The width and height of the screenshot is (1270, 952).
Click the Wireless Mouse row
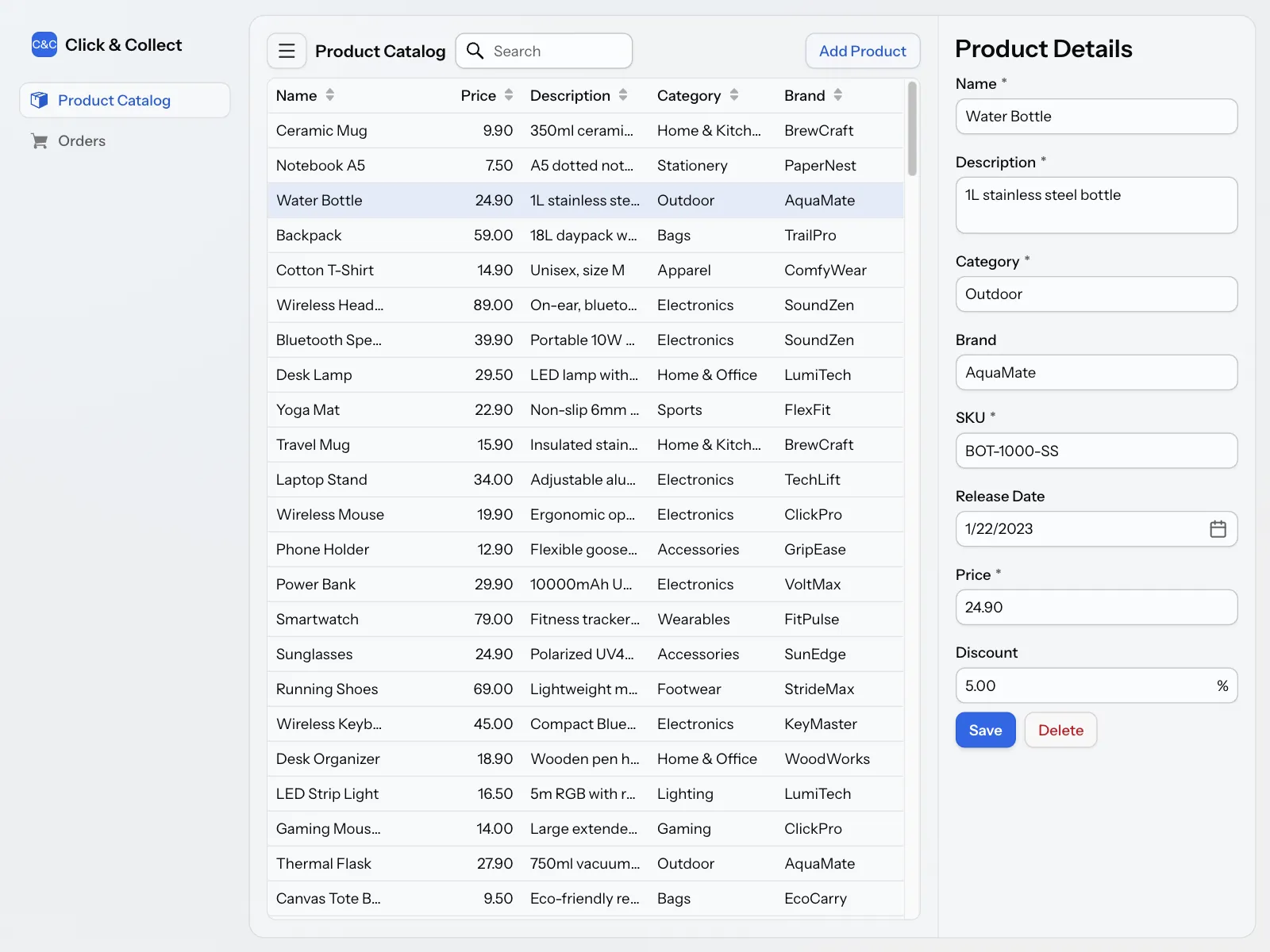[586, 514]
